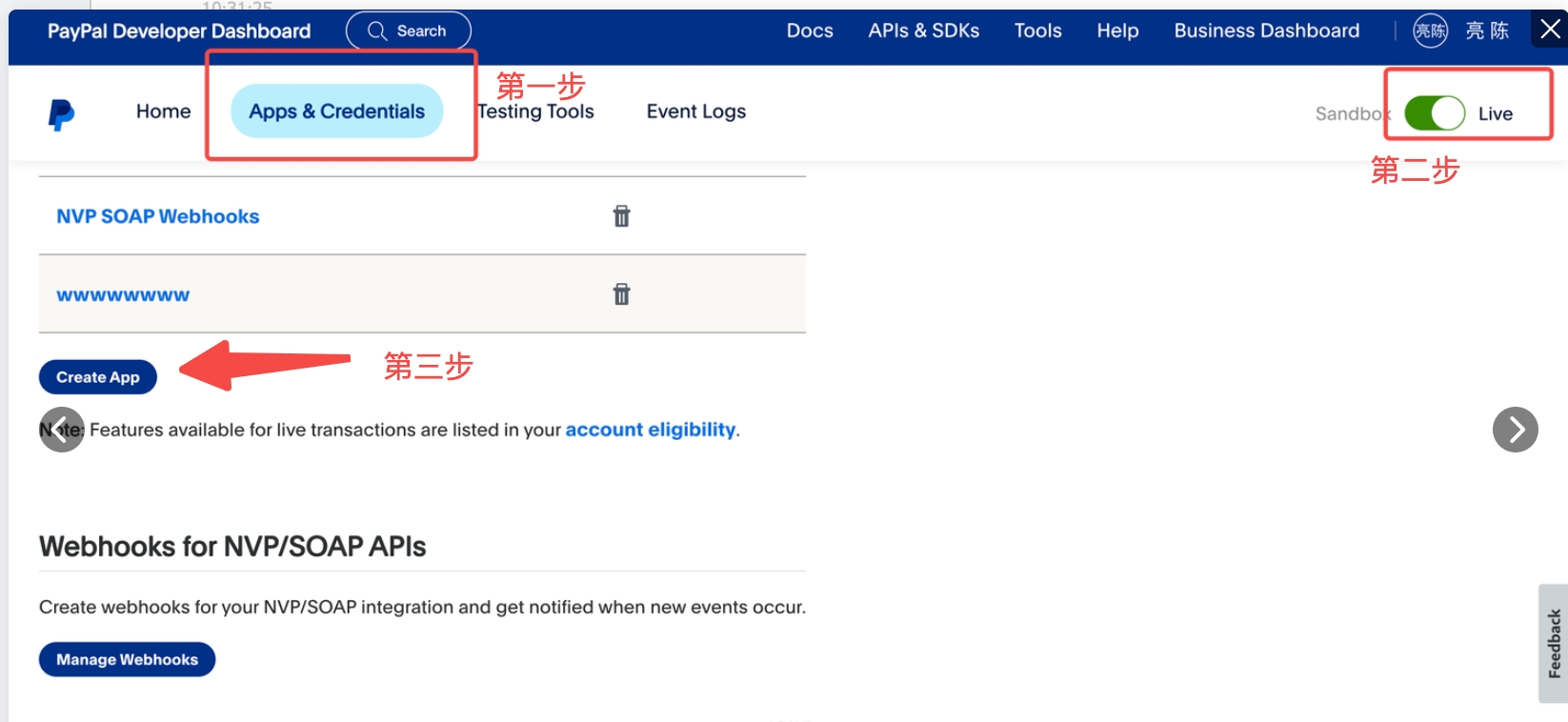Screen dimensions: 1568x722
Task: Open the Testing Tools tab
Action: [x=536, y=111]
